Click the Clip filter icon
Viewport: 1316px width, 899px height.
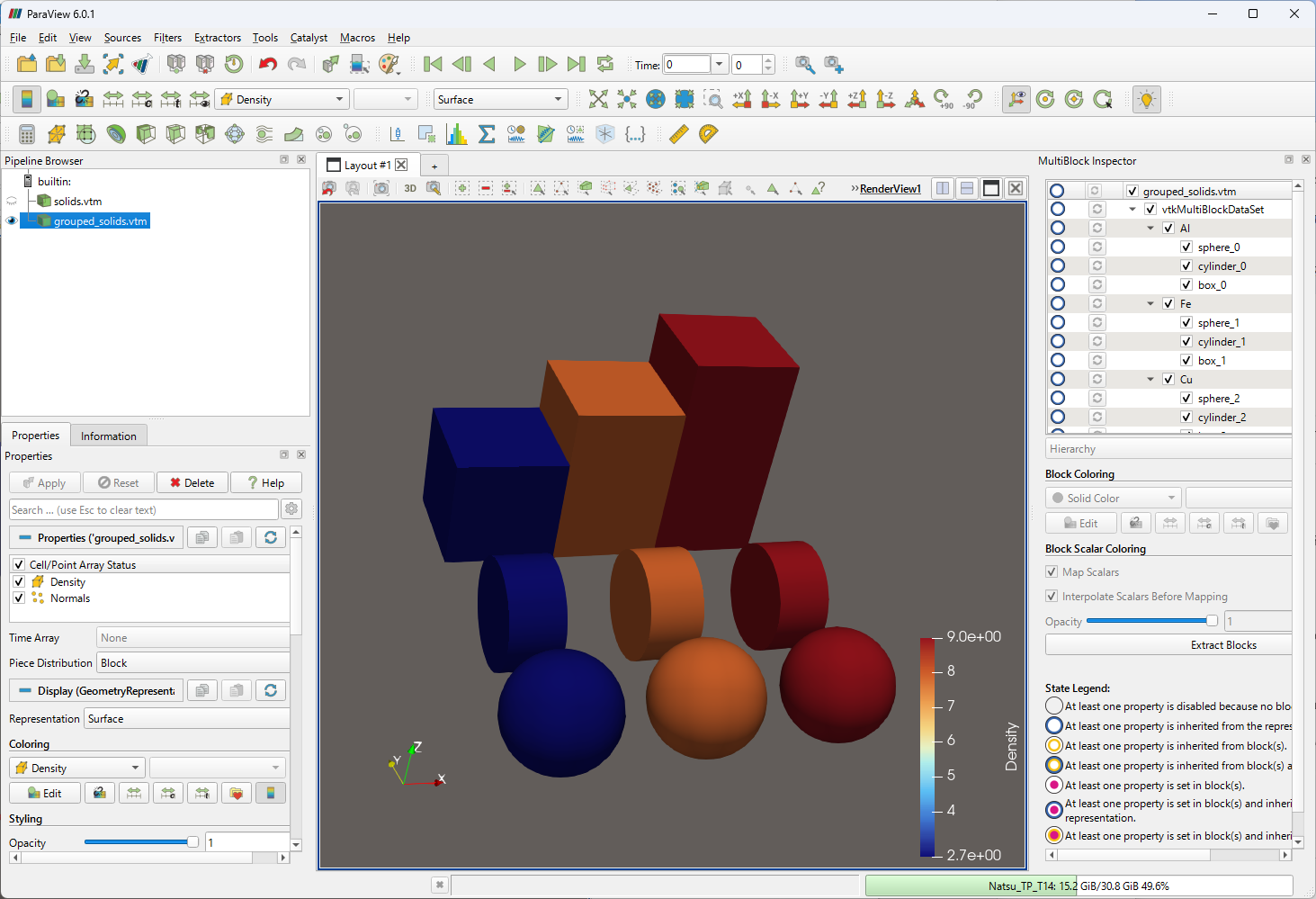[x=145, y=134]
